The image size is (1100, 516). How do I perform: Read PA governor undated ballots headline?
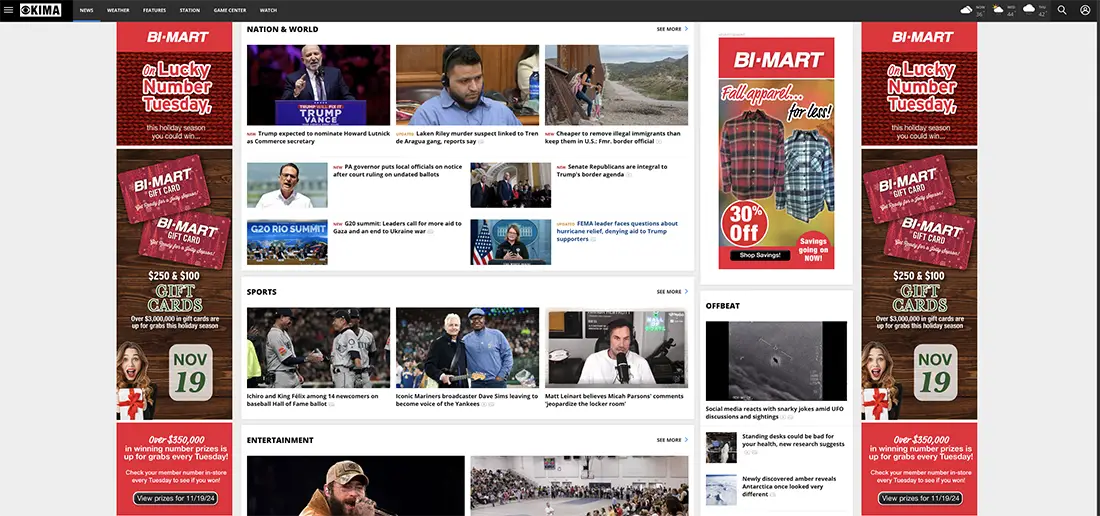(398, 170)
